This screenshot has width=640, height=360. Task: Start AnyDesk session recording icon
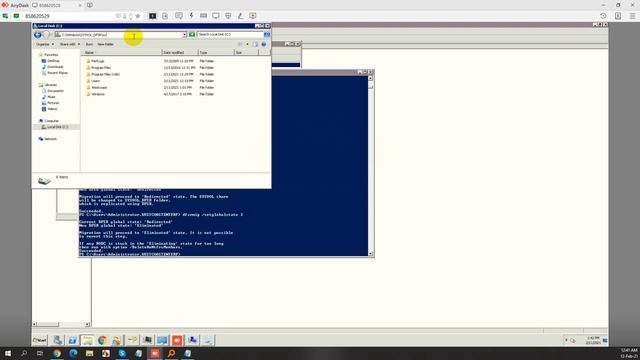pyautogui.click(x=253, y=16)
